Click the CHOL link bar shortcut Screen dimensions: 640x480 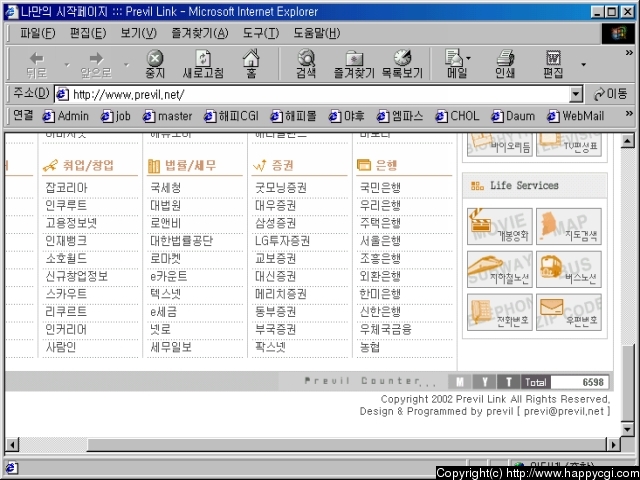click(x=457, y=116)
